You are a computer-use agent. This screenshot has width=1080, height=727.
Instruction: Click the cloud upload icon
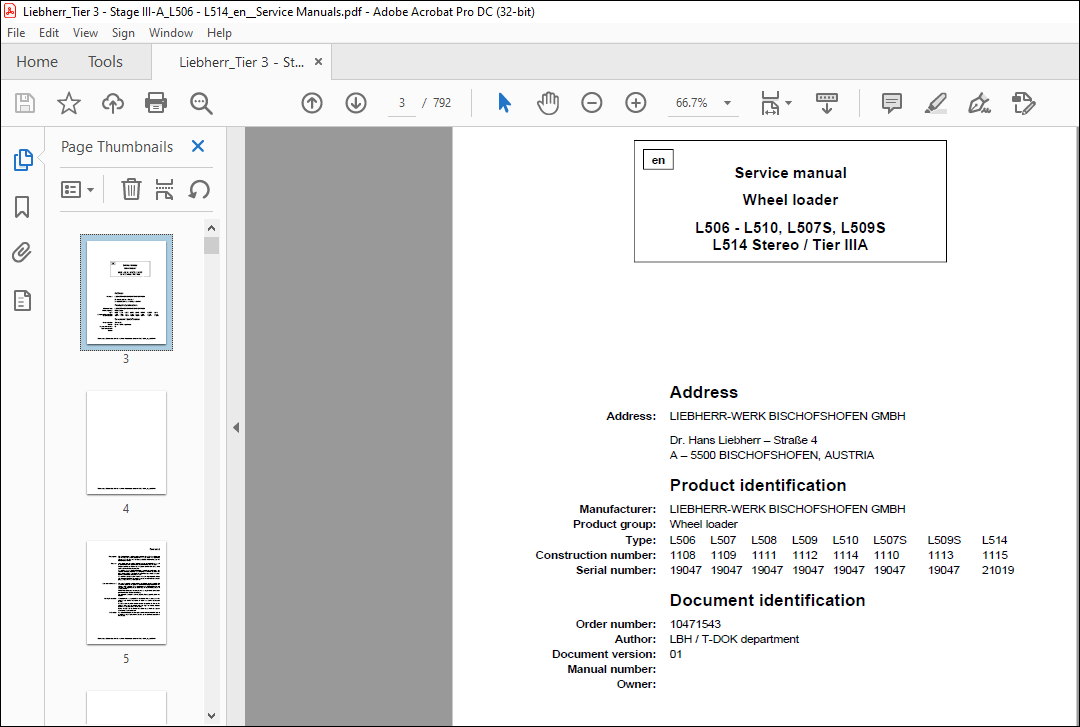113,103
